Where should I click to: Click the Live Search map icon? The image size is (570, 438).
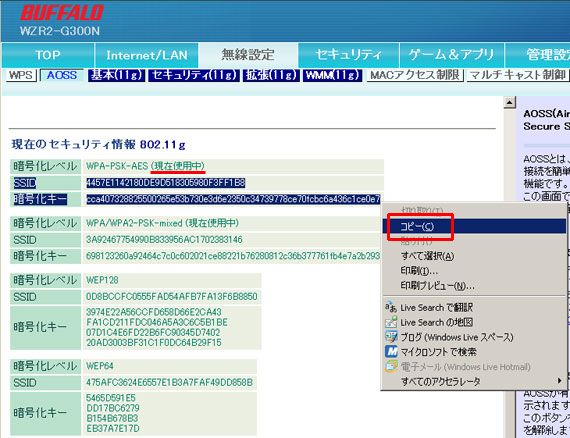click(391, 322)
